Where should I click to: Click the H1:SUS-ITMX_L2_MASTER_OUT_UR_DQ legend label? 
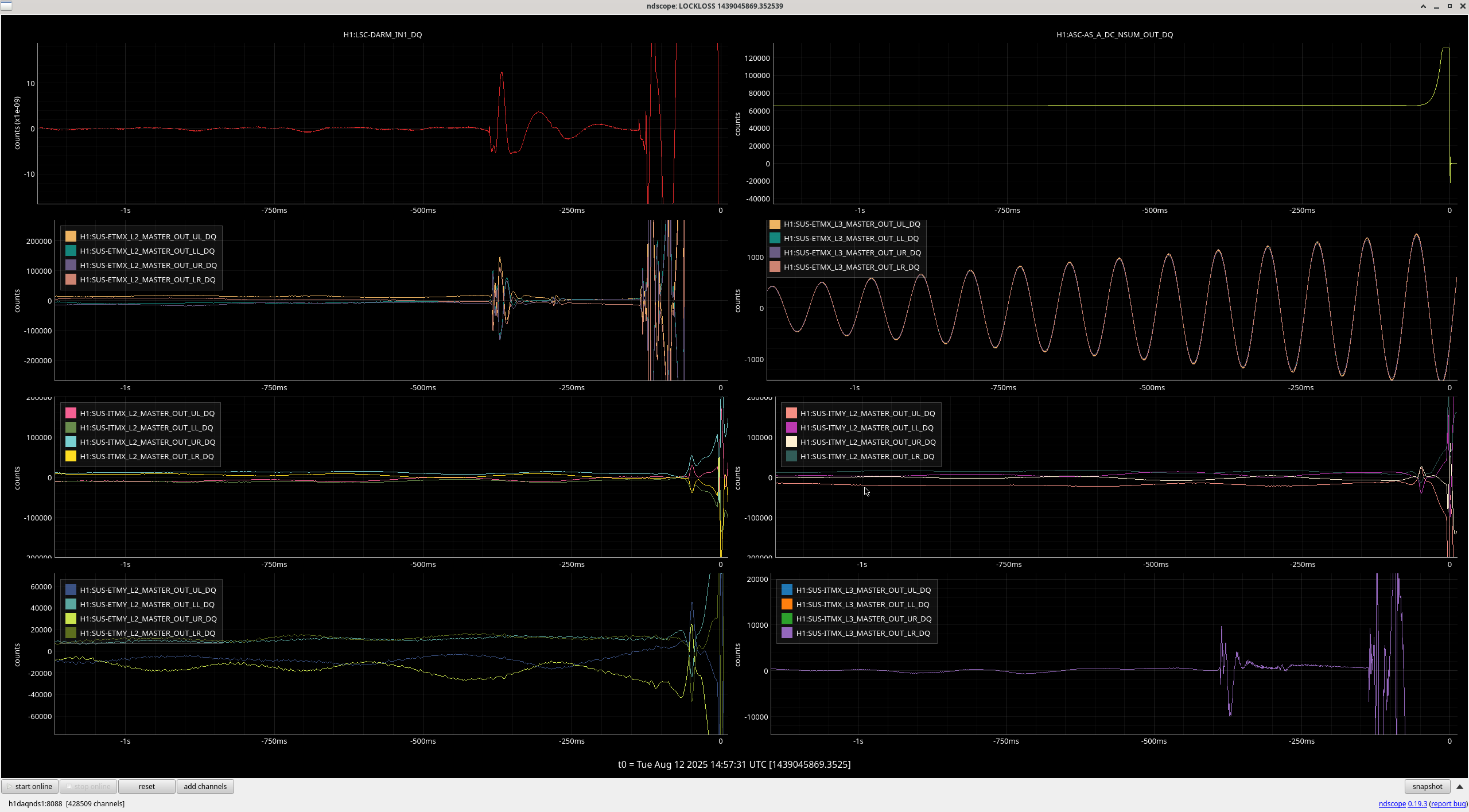point(147,442)
